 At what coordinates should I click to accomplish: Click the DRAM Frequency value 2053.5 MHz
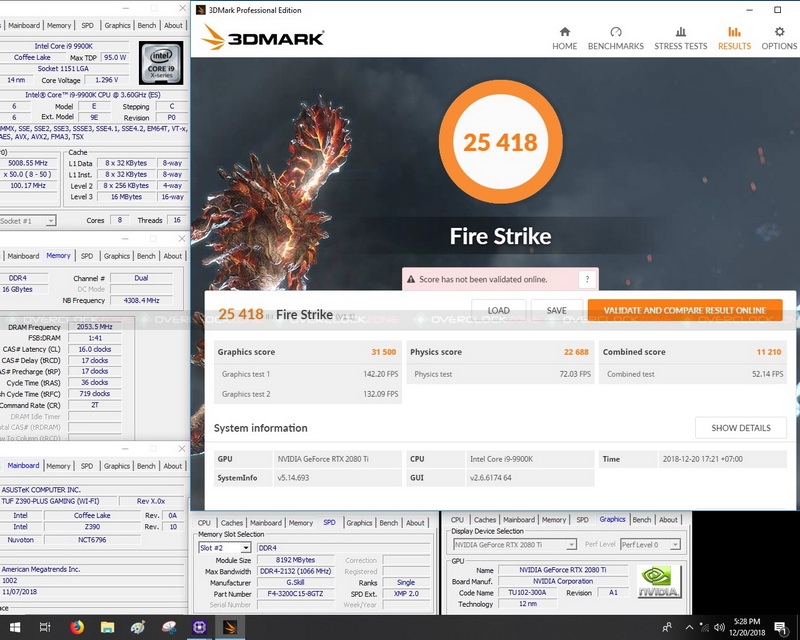(x=94, y=327)
